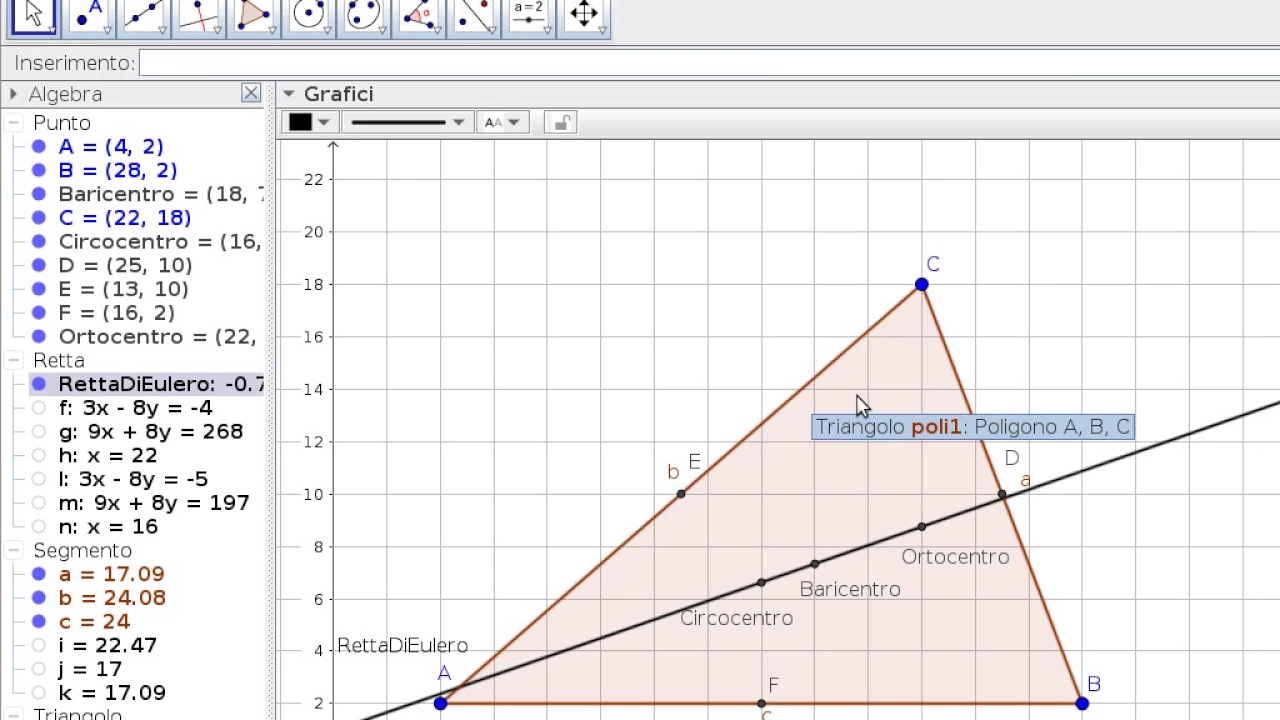Click midpoint D on side a
1280x720 pixels.
point(1002,494)
